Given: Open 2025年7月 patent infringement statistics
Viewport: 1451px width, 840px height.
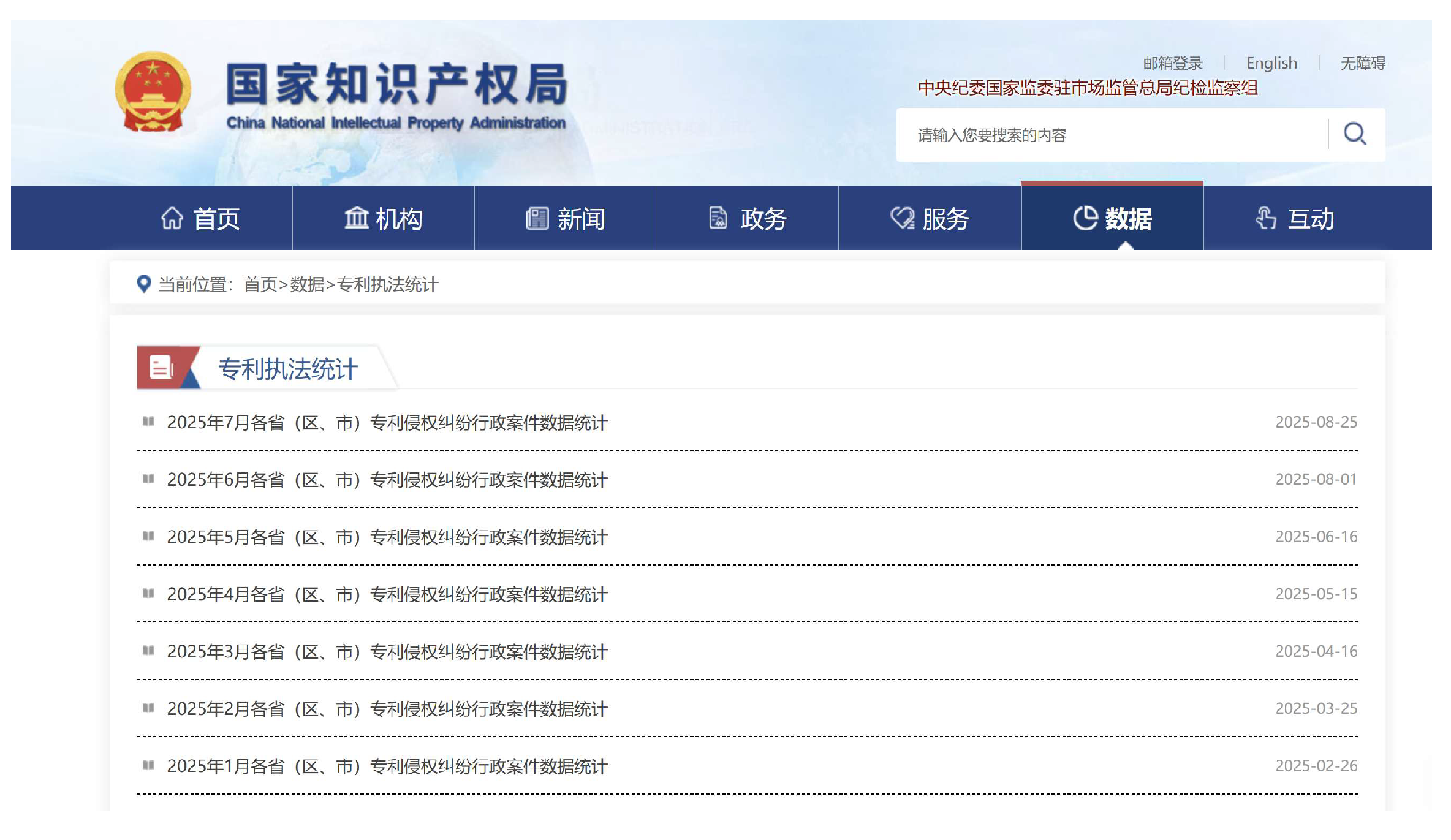Looking at the screenshot, I should click(x=387, y=423).
